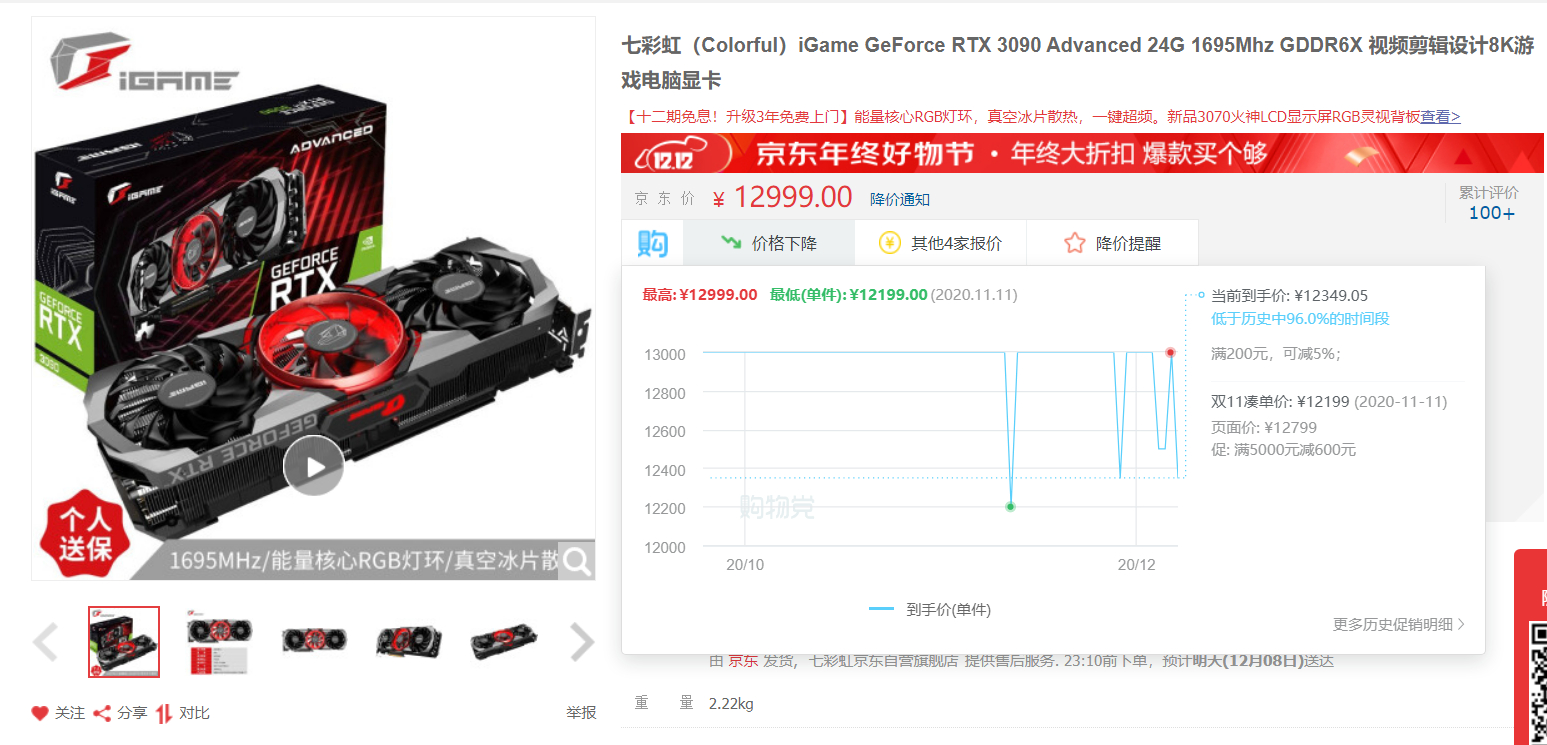
Task: Click the 满200元，可减5% promotion text
Action: pyautogui.click(x=1276, y=353)
